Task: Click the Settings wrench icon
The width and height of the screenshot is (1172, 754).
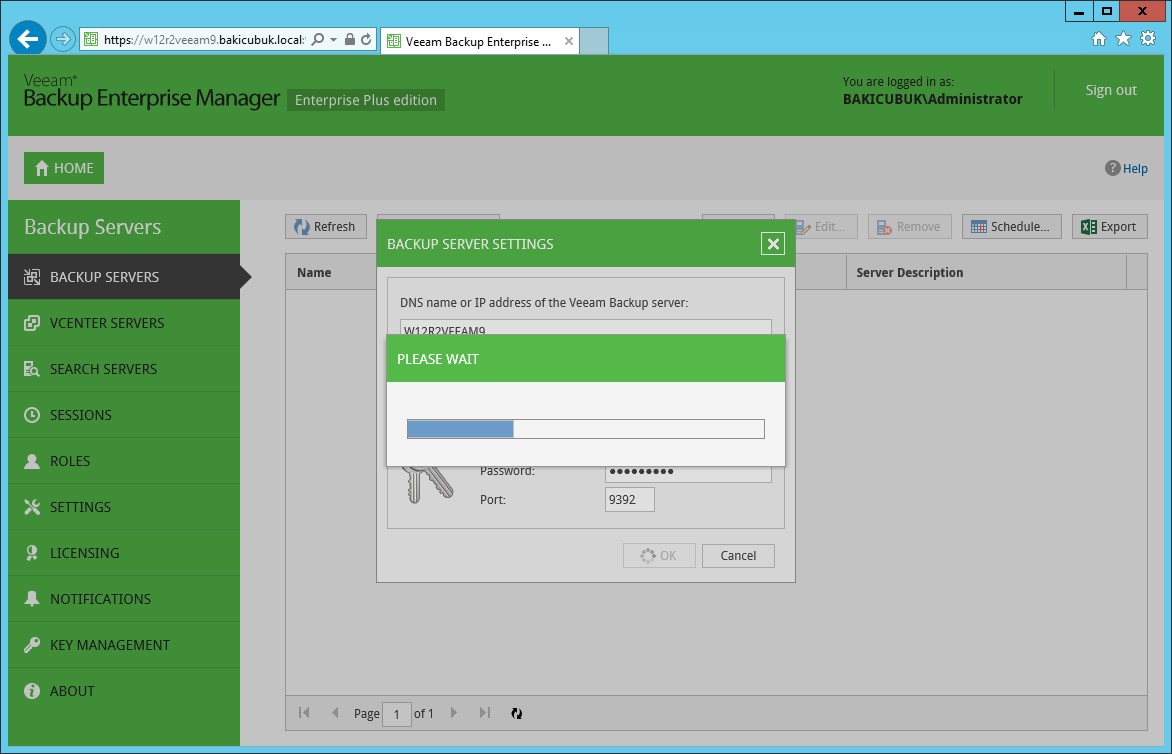Action: tap(31, 507)
